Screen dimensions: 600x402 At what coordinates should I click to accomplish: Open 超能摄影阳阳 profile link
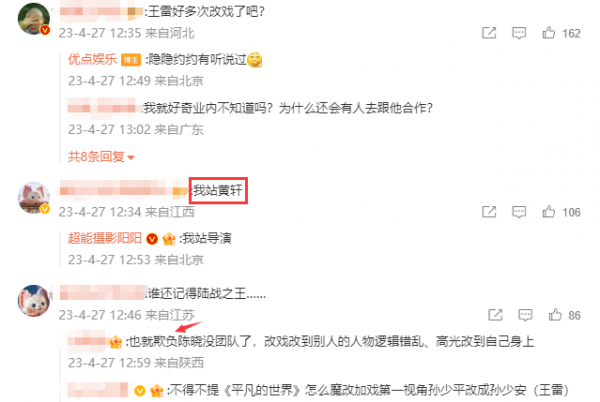105,238
